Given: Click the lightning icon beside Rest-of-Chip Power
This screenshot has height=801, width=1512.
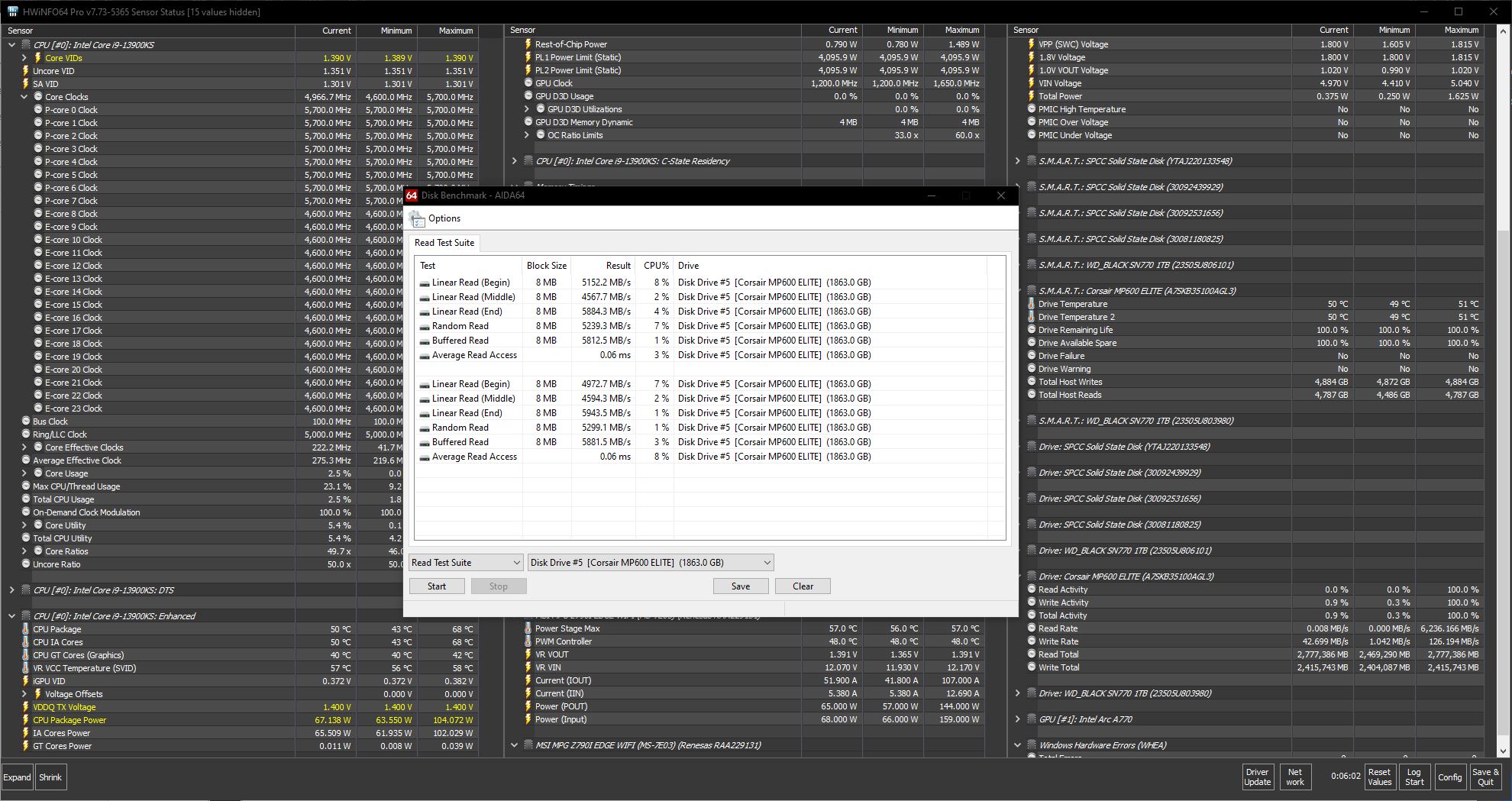Looking at the screenshot, I should tap(528, 44).
